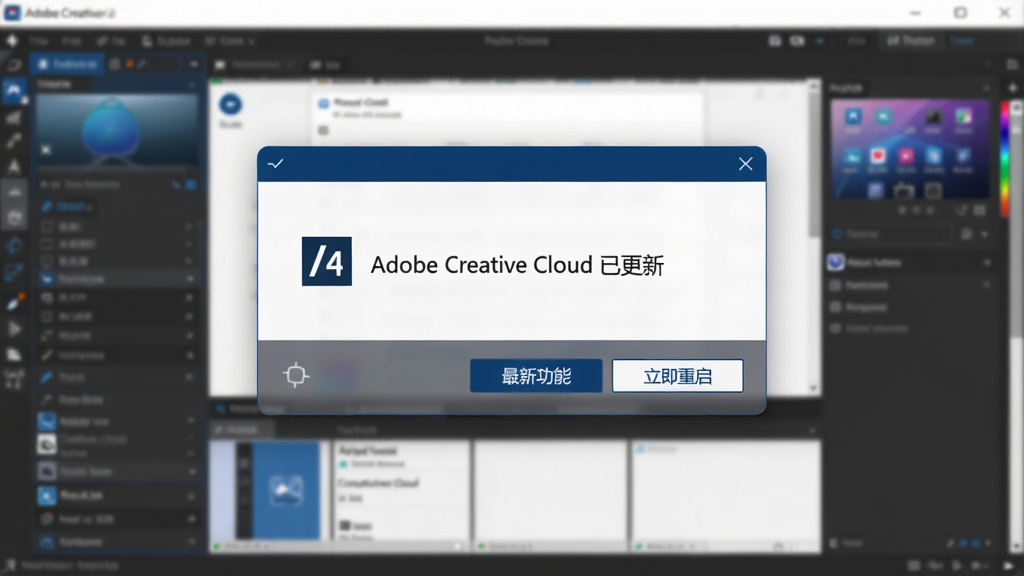
Task: Click the 立即重启 button in the dialog
Action: click(677, 376)
